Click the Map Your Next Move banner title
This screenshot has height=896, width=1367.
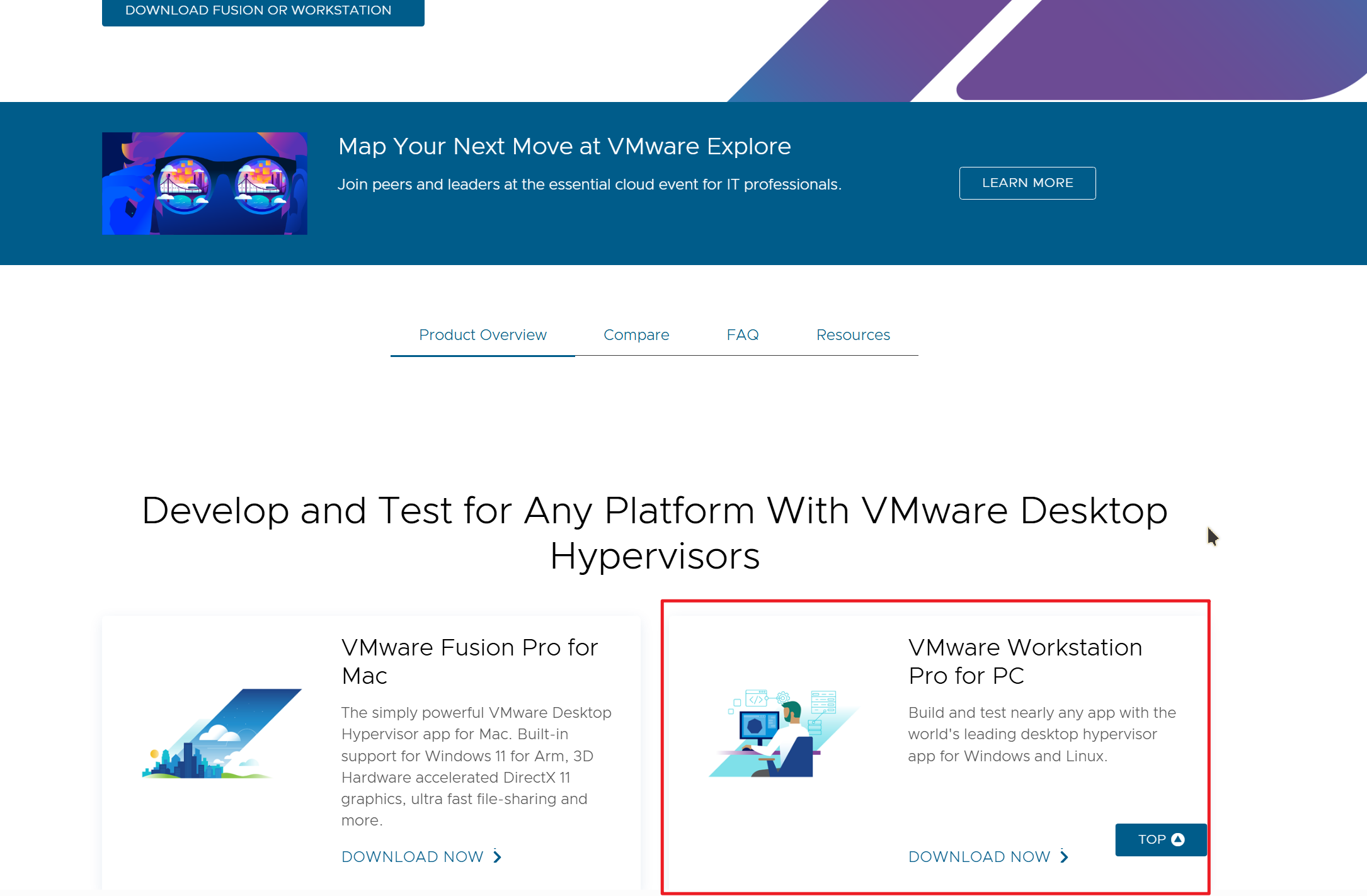coord(564,146)
